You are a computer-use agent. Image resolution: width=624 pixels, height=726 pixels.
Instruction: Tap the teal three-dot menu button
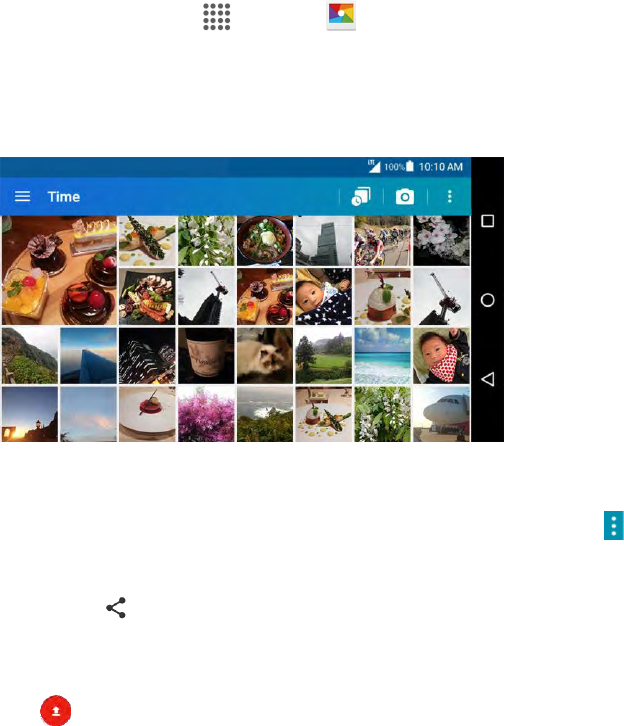click(613, 526)
